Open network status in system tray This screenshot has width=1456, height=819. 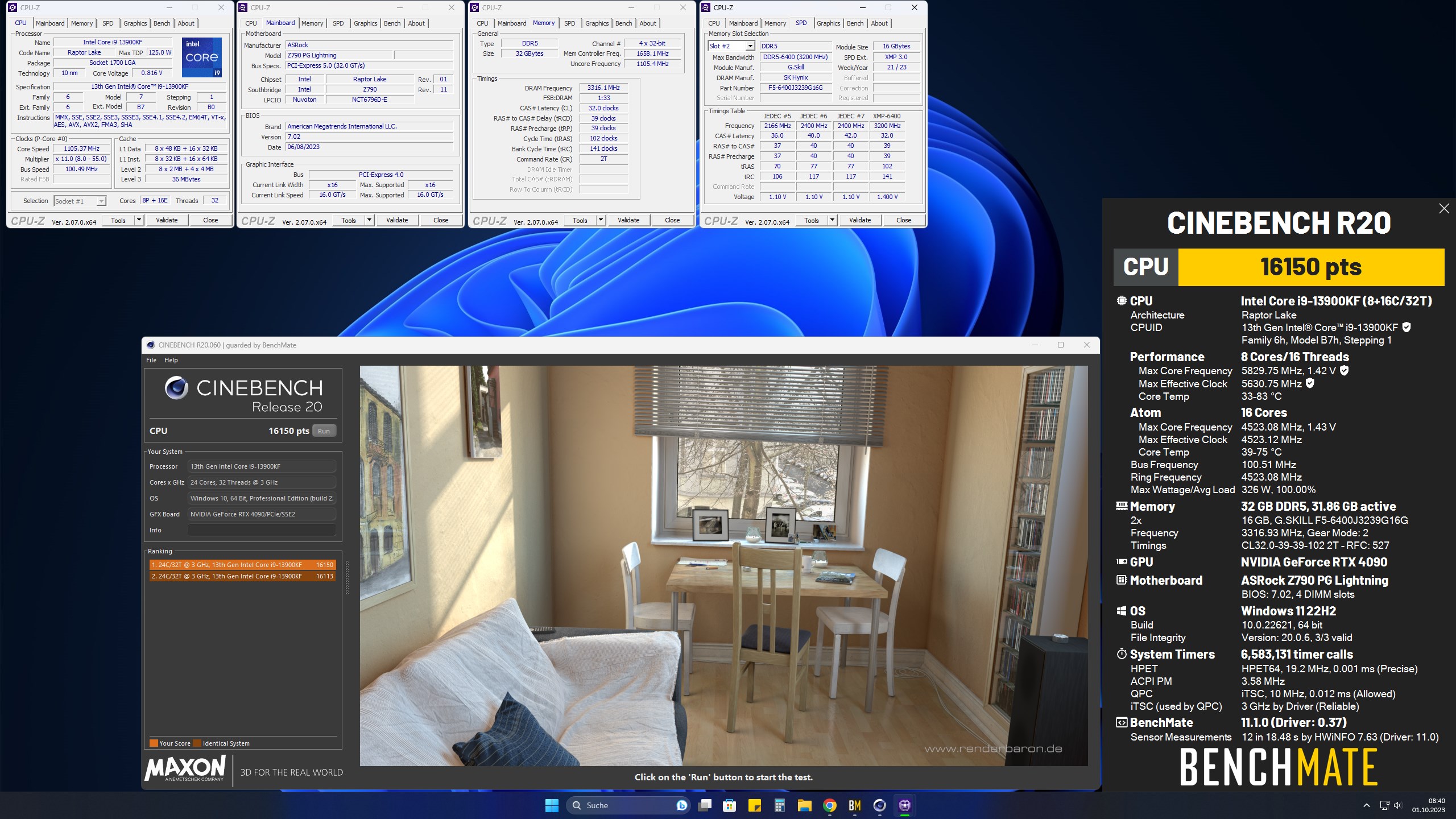1384,805
